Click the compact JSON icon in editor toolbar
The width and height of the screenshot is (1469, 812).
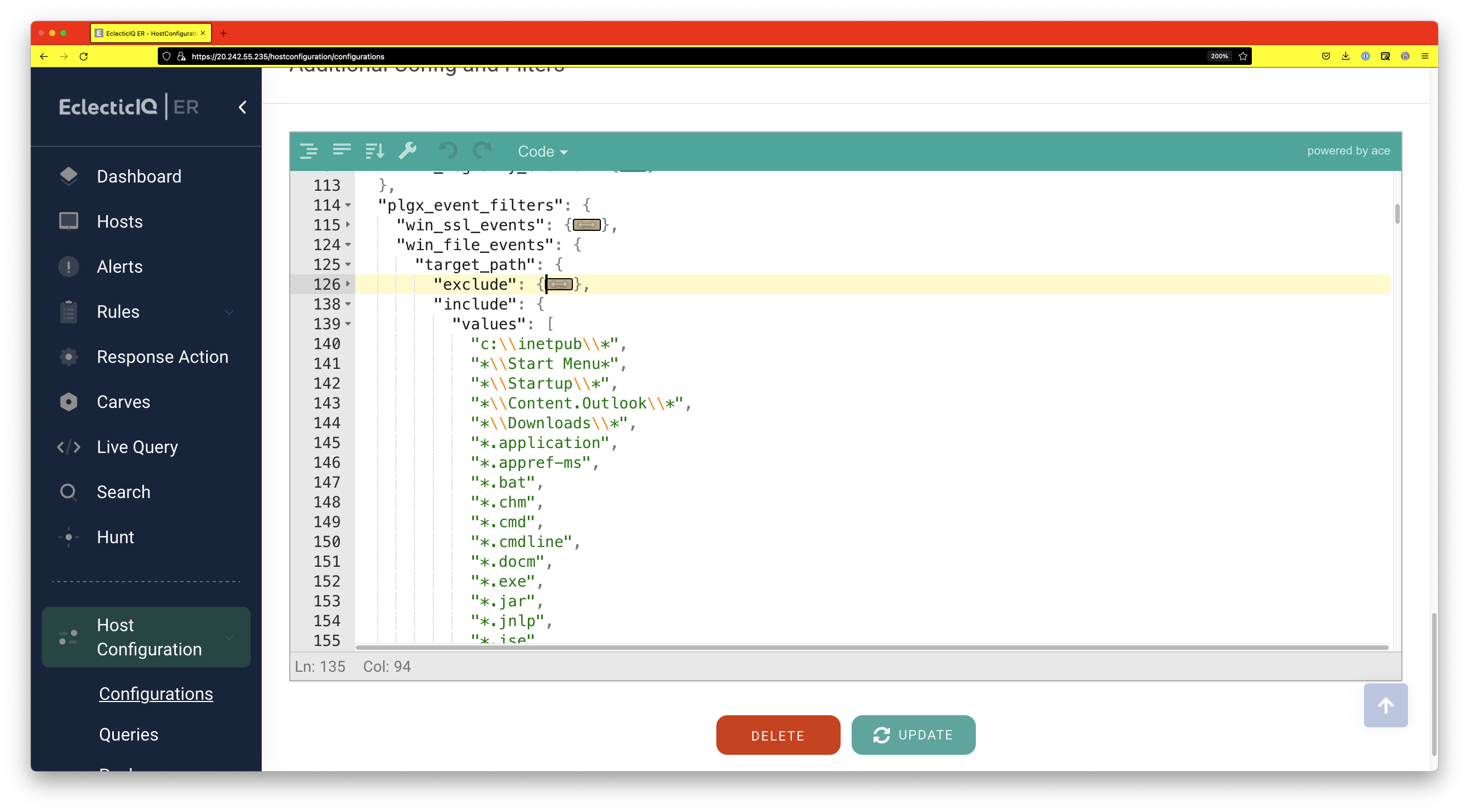click(341, 151)
